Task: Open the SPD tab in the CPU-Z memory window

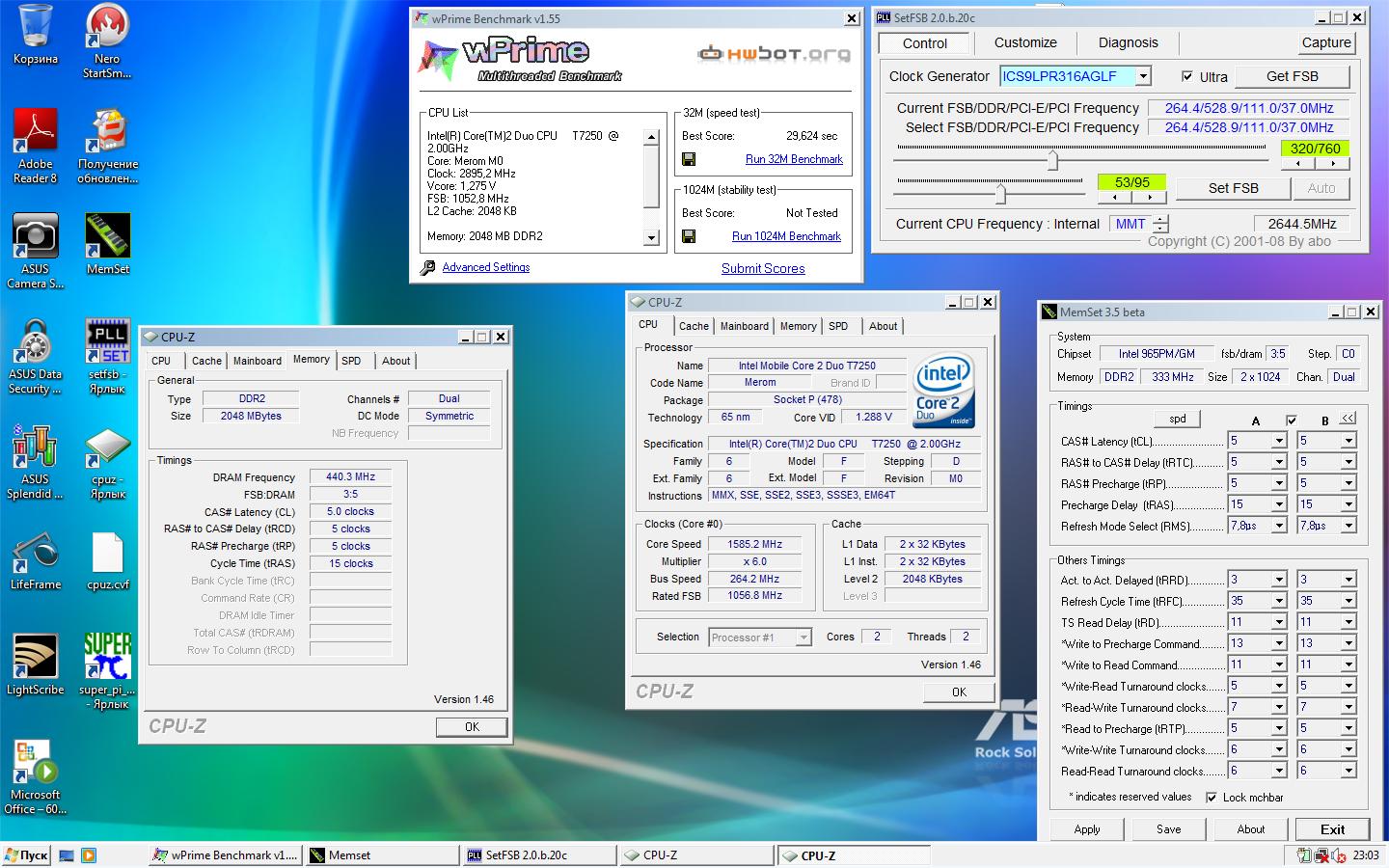Action: tap(351, 361)
